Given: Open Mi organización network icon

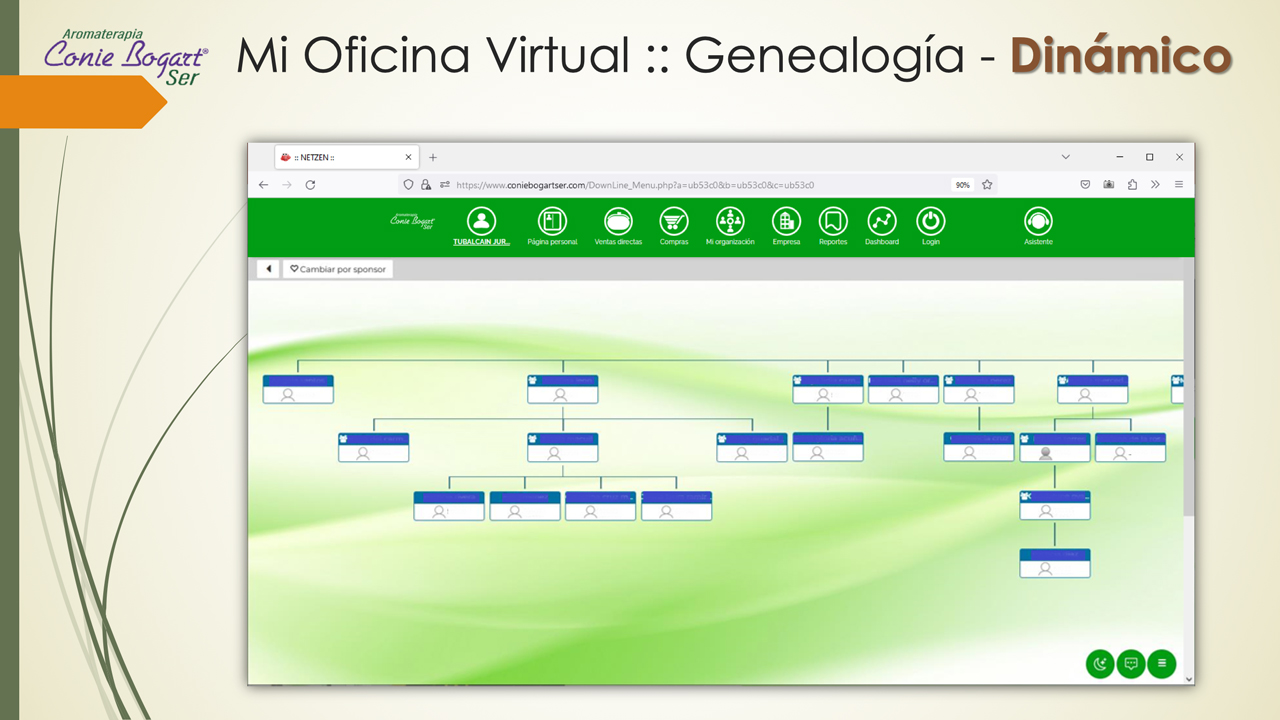Looking at the screenshot, I should (x=730, y=221).
